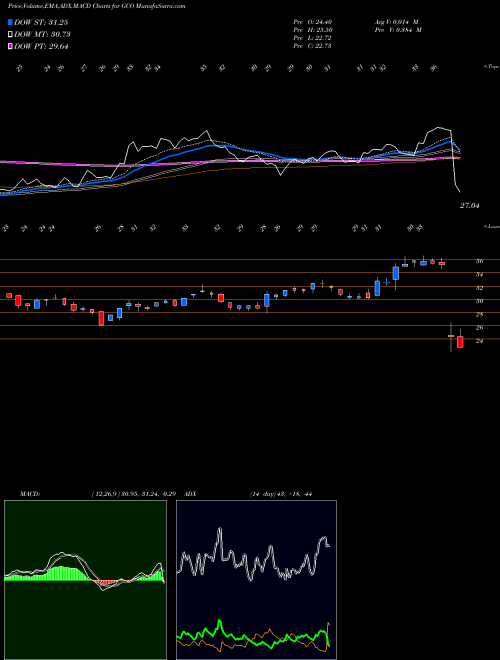500x660 pixels.
Task: Click the 30 price axis label
Action: [479, 301]
